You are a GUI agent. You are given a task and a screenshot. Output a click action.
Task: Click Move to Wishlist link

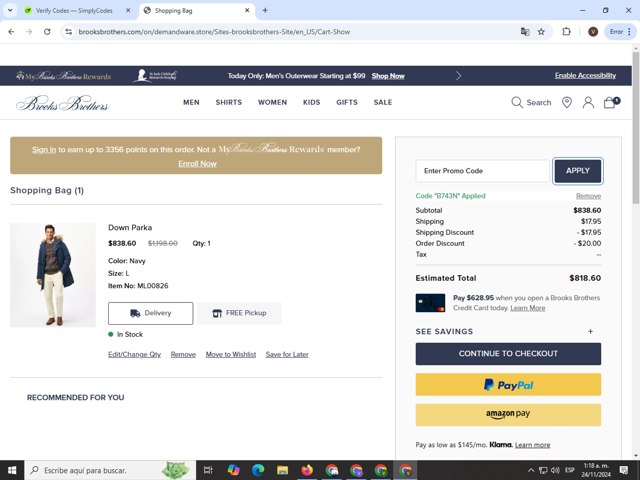[x=231, y=354]
